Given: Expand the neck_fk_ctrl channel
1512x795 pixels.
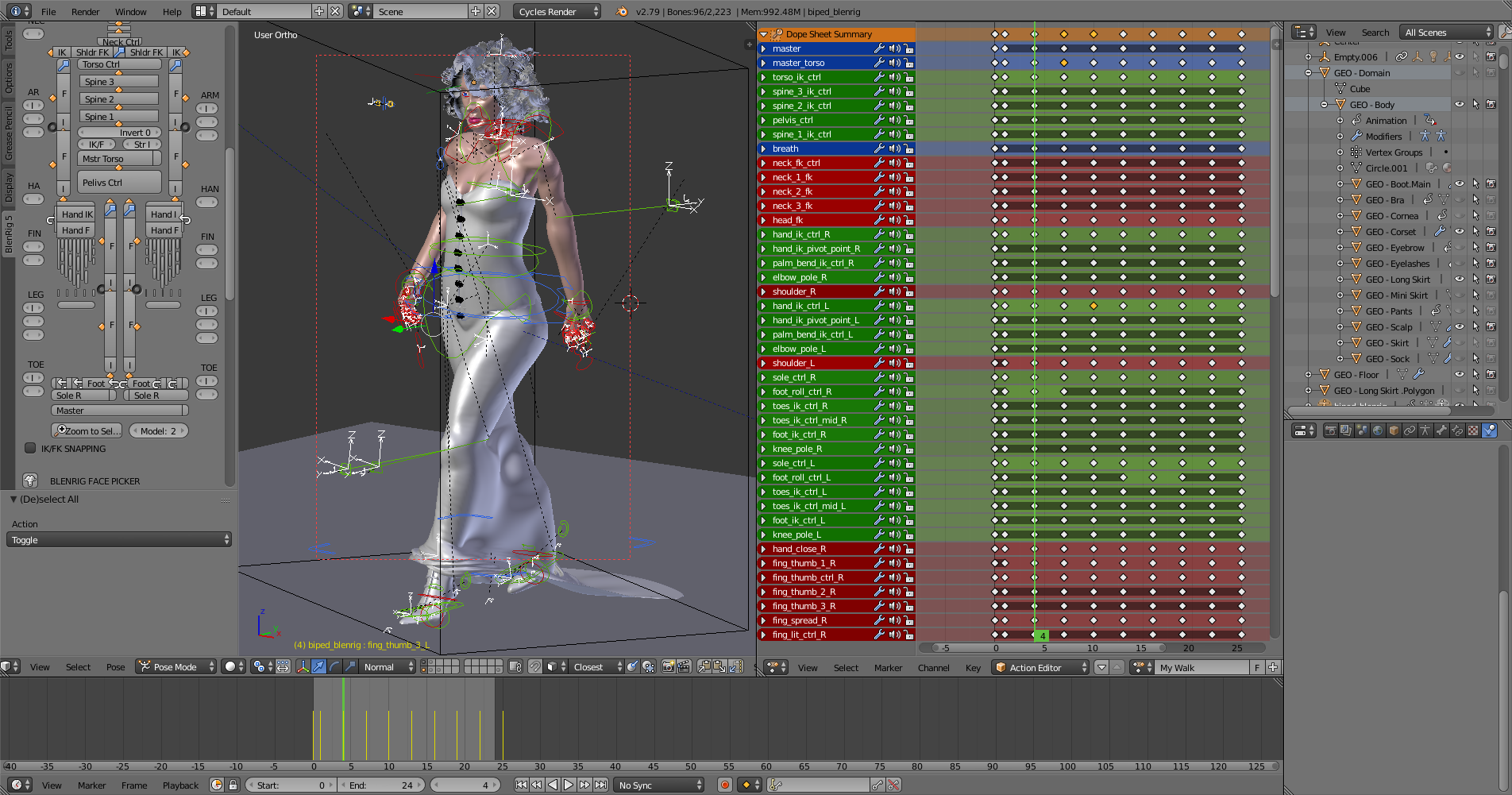Looking at the screenshot, I should pos(764,163).
